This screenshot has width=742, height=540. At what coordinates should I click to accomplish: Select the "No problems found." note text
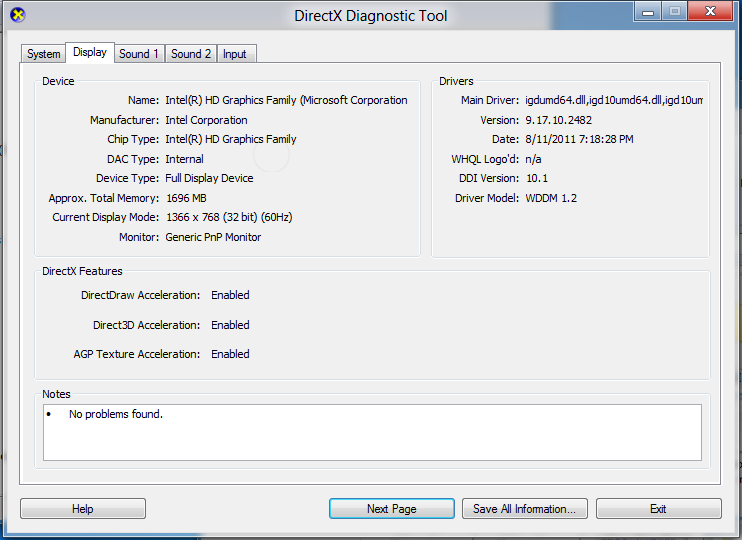coord(116,414)
